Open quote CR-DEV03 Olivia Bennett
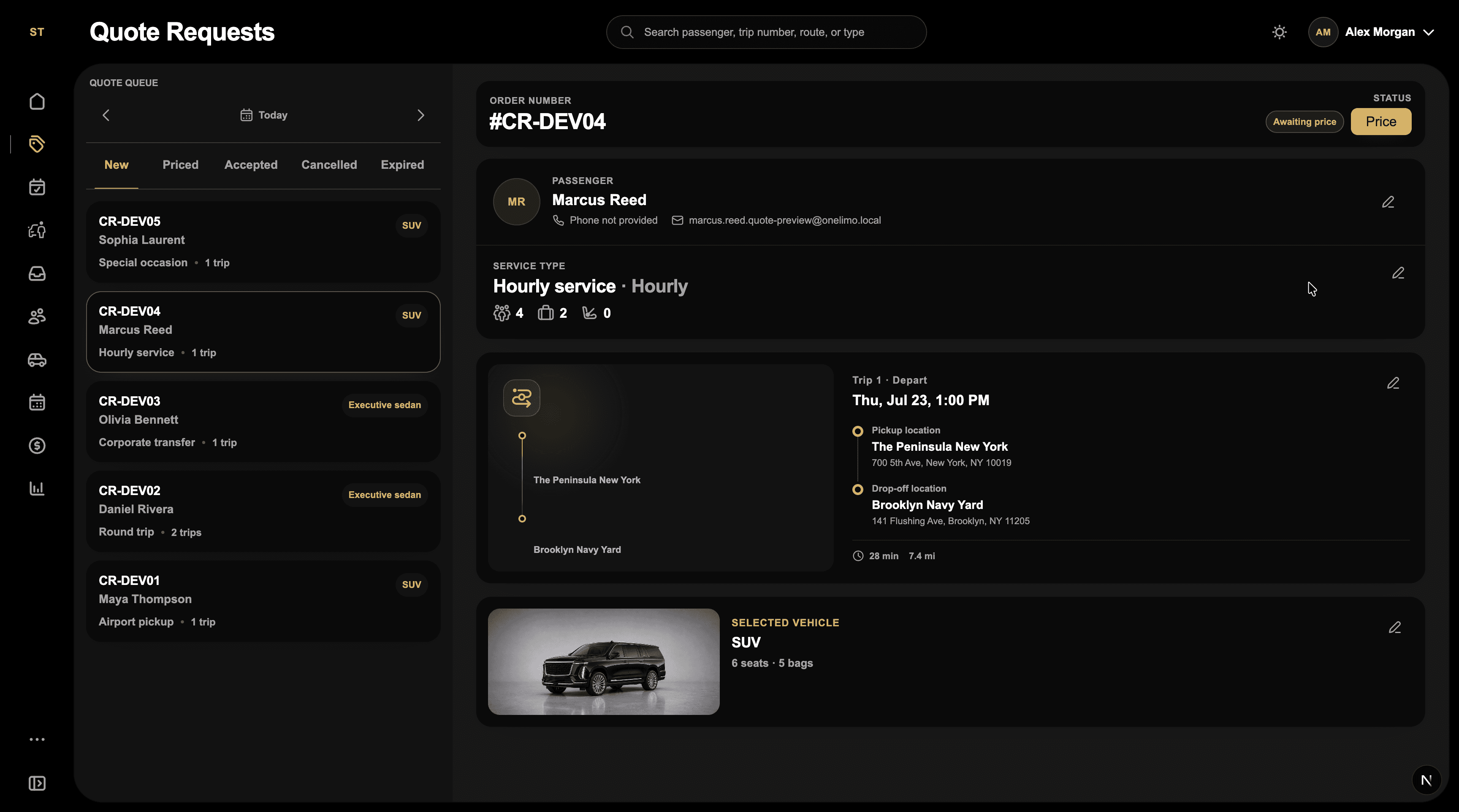 pyautogui.click(x=263, y=421)
